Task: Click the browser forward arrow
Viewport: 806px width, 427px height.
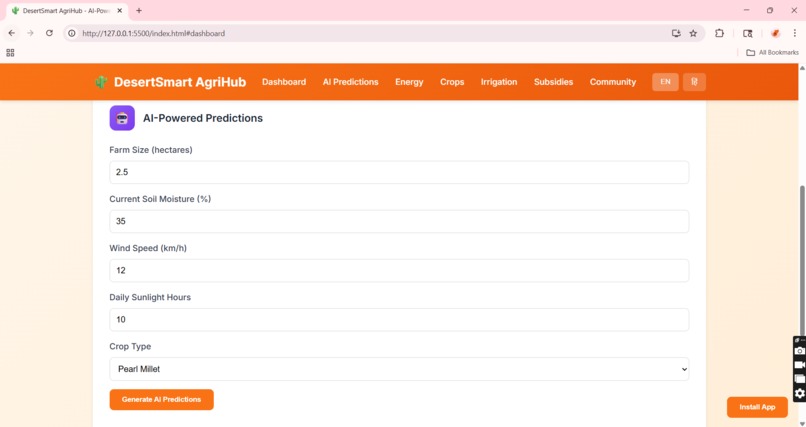Action: pos(30,33)
